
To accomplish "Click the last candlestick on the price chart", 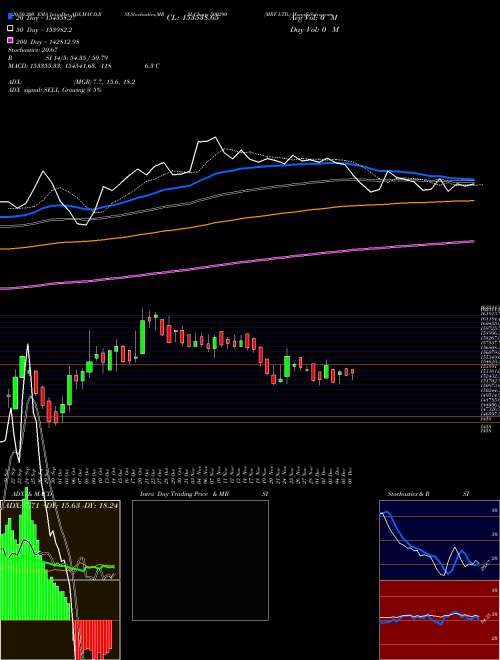I will click(x=352, y=373).
